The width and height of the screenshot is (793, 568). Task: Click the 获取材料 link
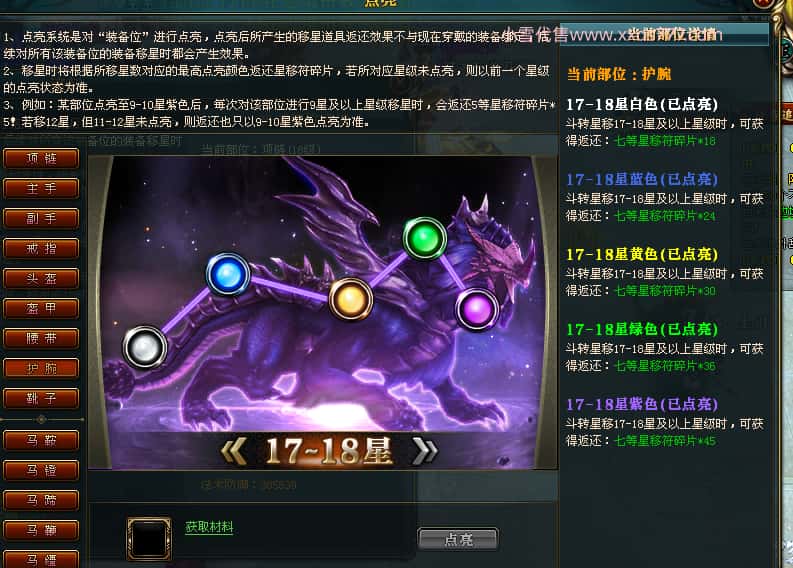pyautogui.click(x=209, y=527)
